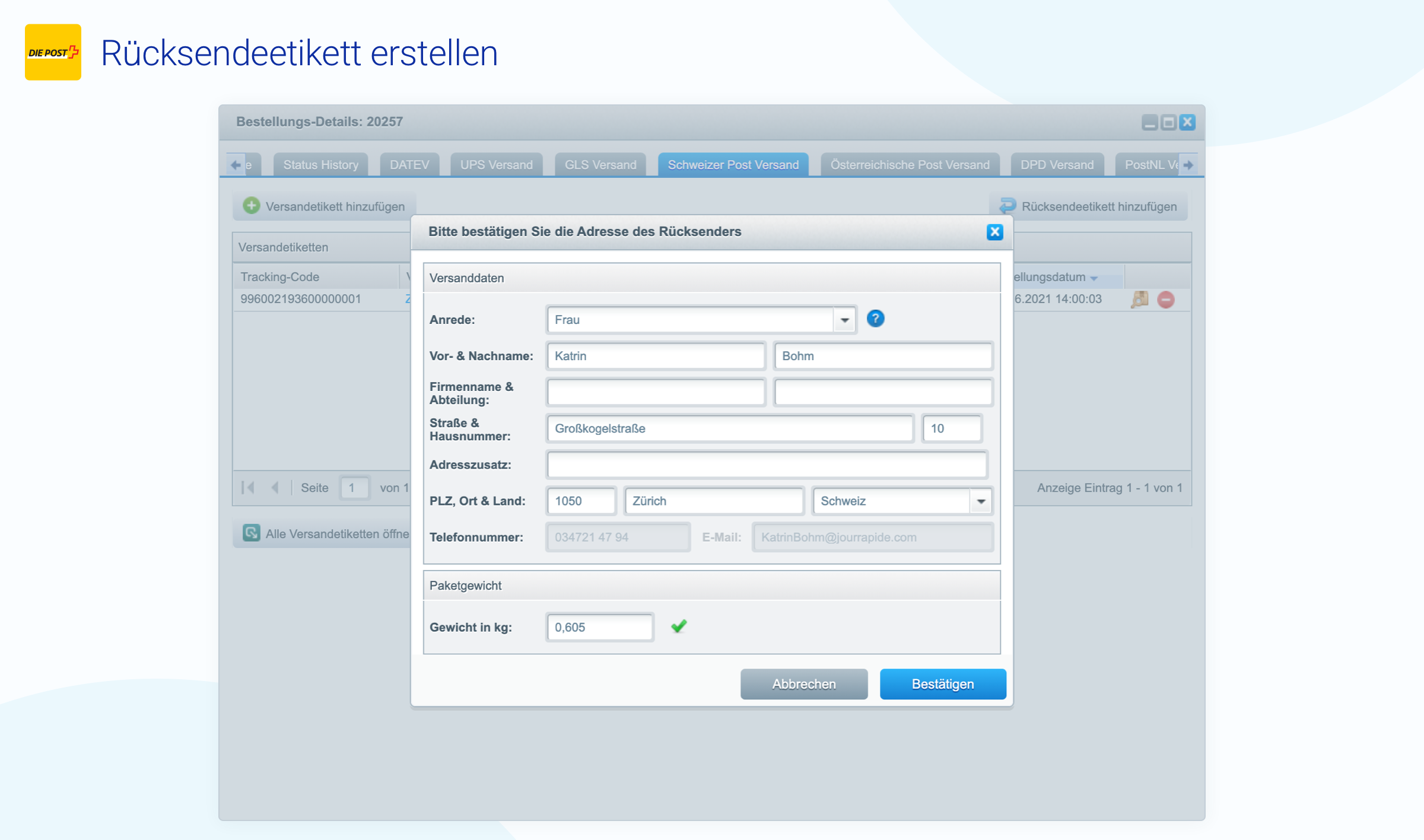Click the Alle Versandetiketten öffnen icon
The width and height of the screenshot is (1424, 840).
(252, 533)
